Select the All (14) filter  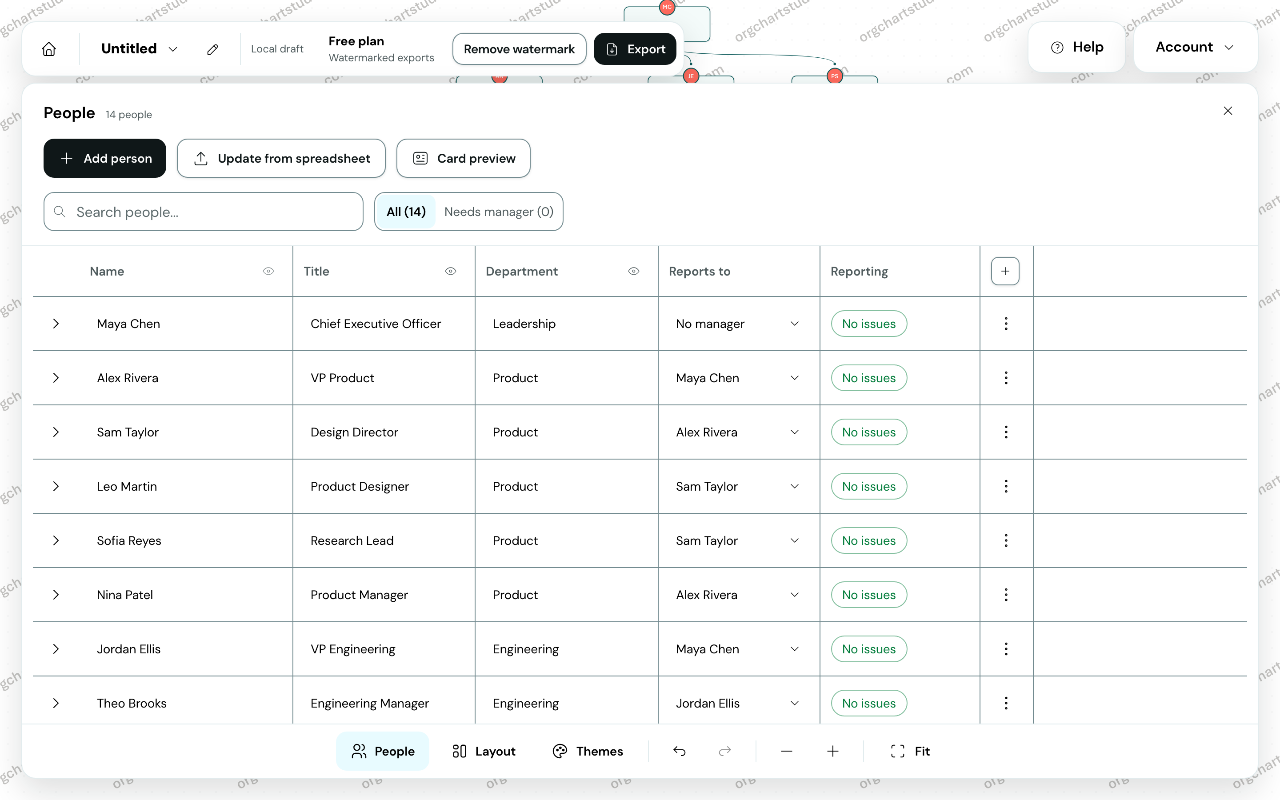pos(406,212)
